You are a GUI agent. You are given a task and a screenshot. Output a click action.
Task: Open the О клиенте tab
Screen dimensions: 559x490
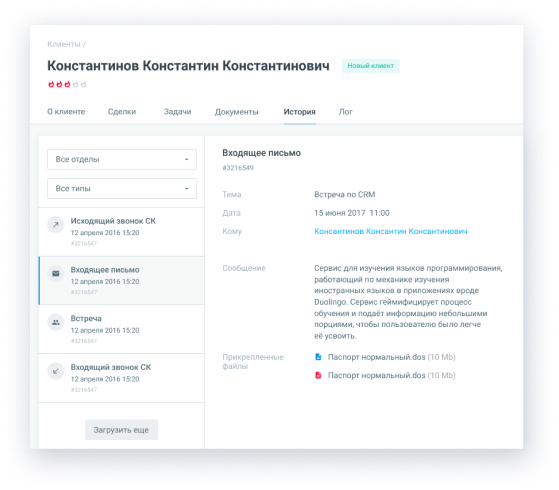tap(66, 112)
